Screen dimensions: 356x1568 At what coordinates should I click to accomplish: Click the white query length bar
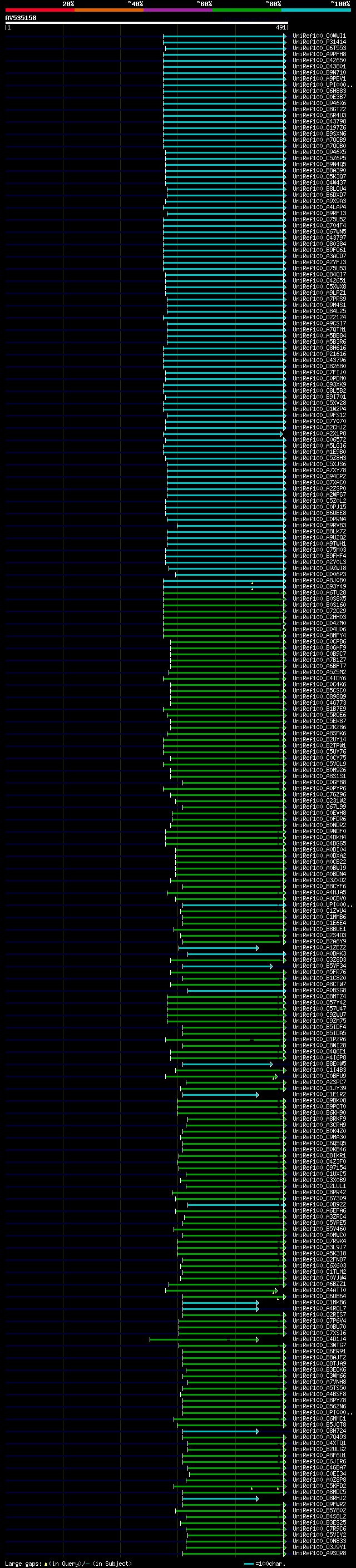tap(147, 23)
